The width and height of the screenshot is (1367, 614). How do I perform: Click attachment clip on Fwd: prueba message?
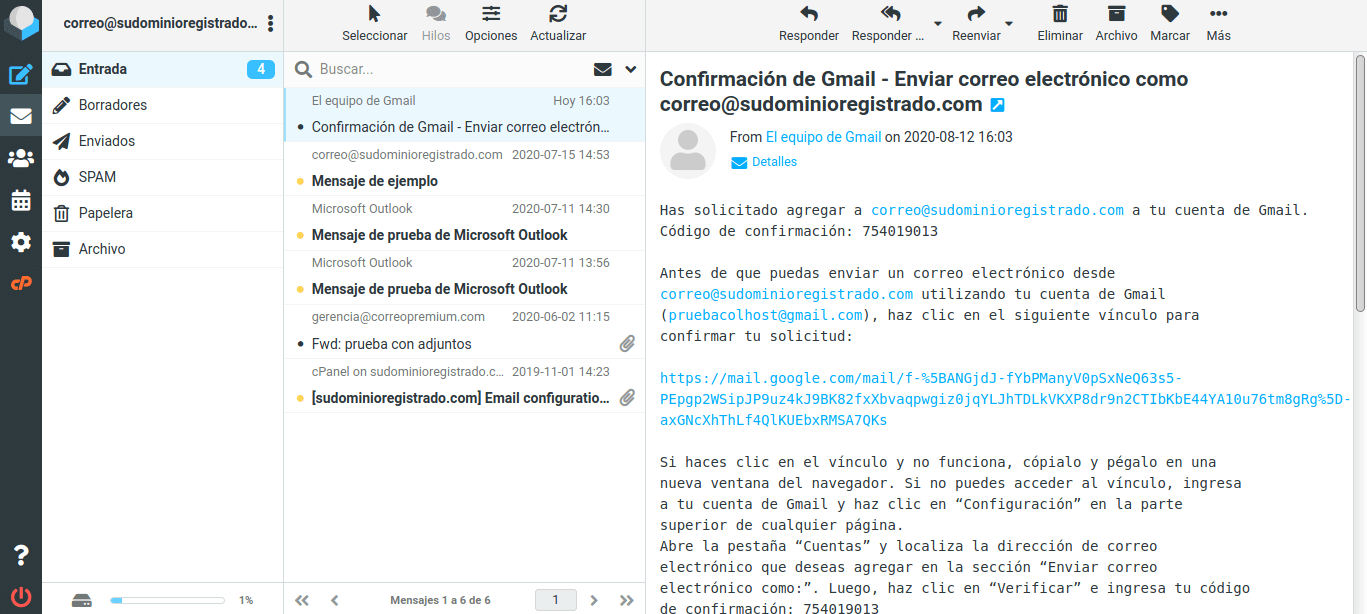pyautogui.click(x=627, y=343)
